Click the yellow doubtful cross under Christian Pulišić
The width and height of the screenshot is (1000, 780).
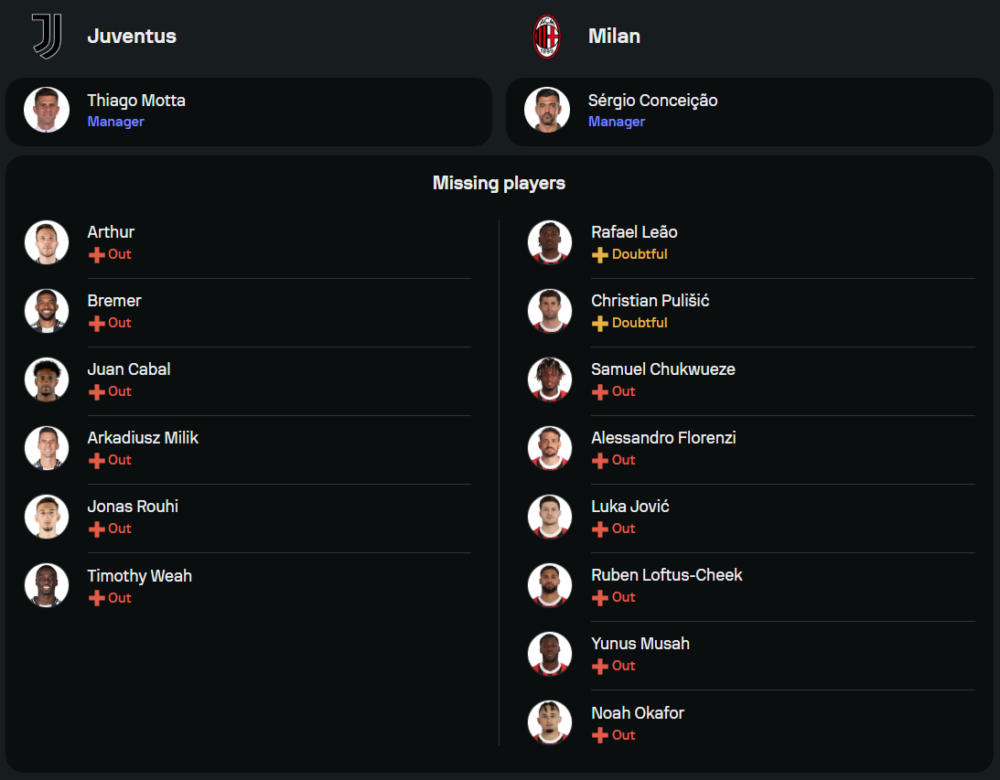pyautogui.click(x=600, y=324)
